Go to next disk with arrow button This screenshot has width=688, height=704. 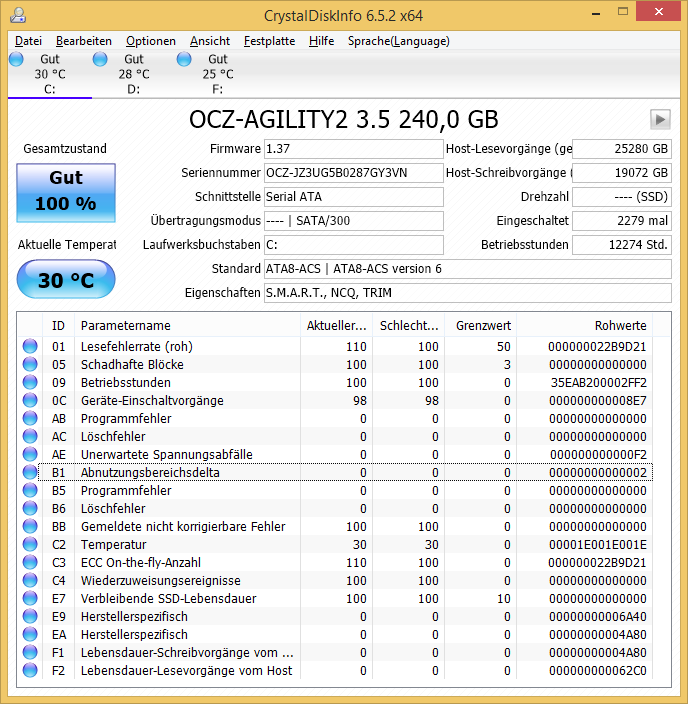660,119
